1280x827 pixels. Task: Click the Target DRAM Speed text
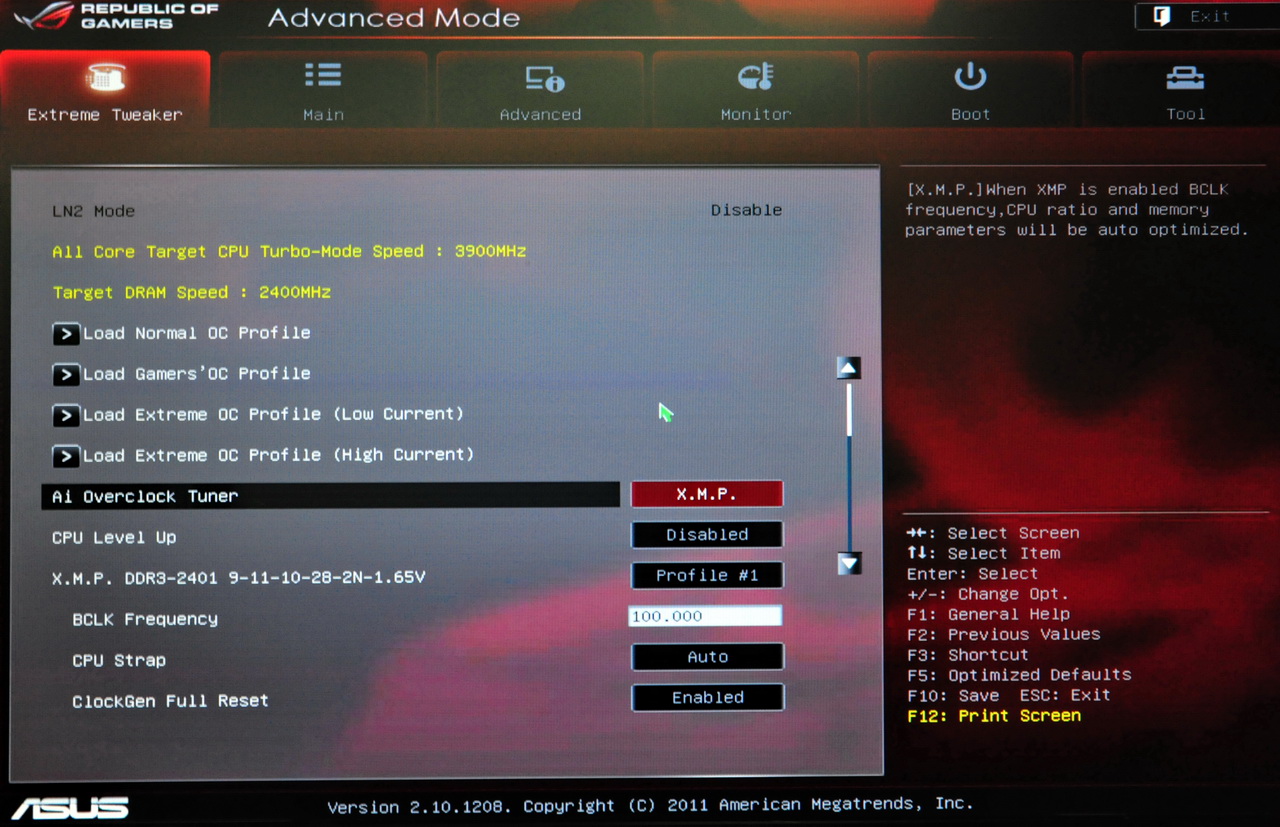point(192,292)
